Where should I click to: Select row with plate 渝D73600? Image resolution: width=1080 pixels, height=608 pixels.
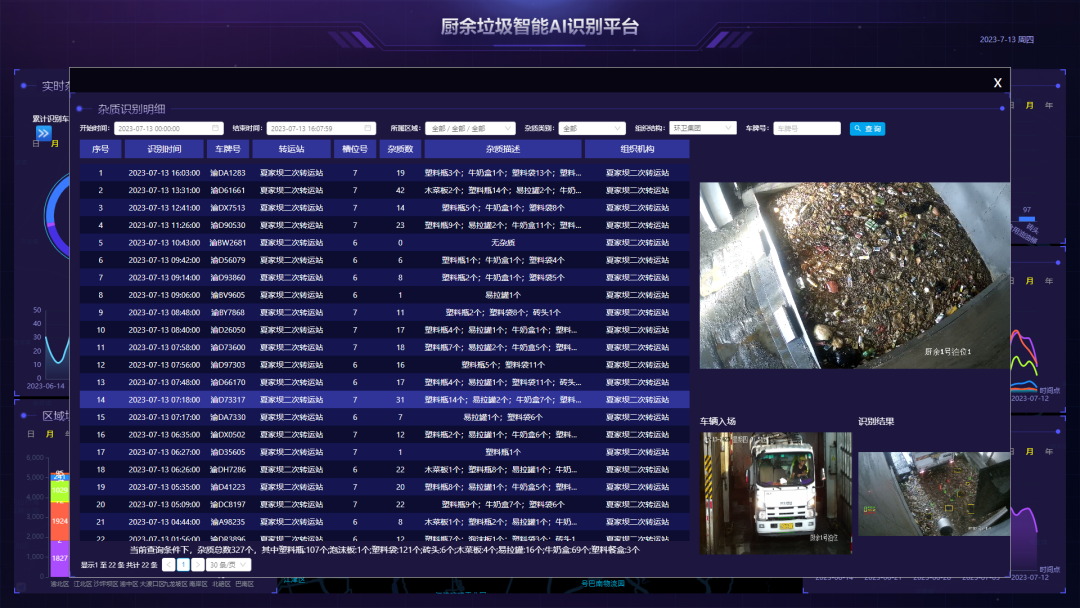tap(384, 347)
